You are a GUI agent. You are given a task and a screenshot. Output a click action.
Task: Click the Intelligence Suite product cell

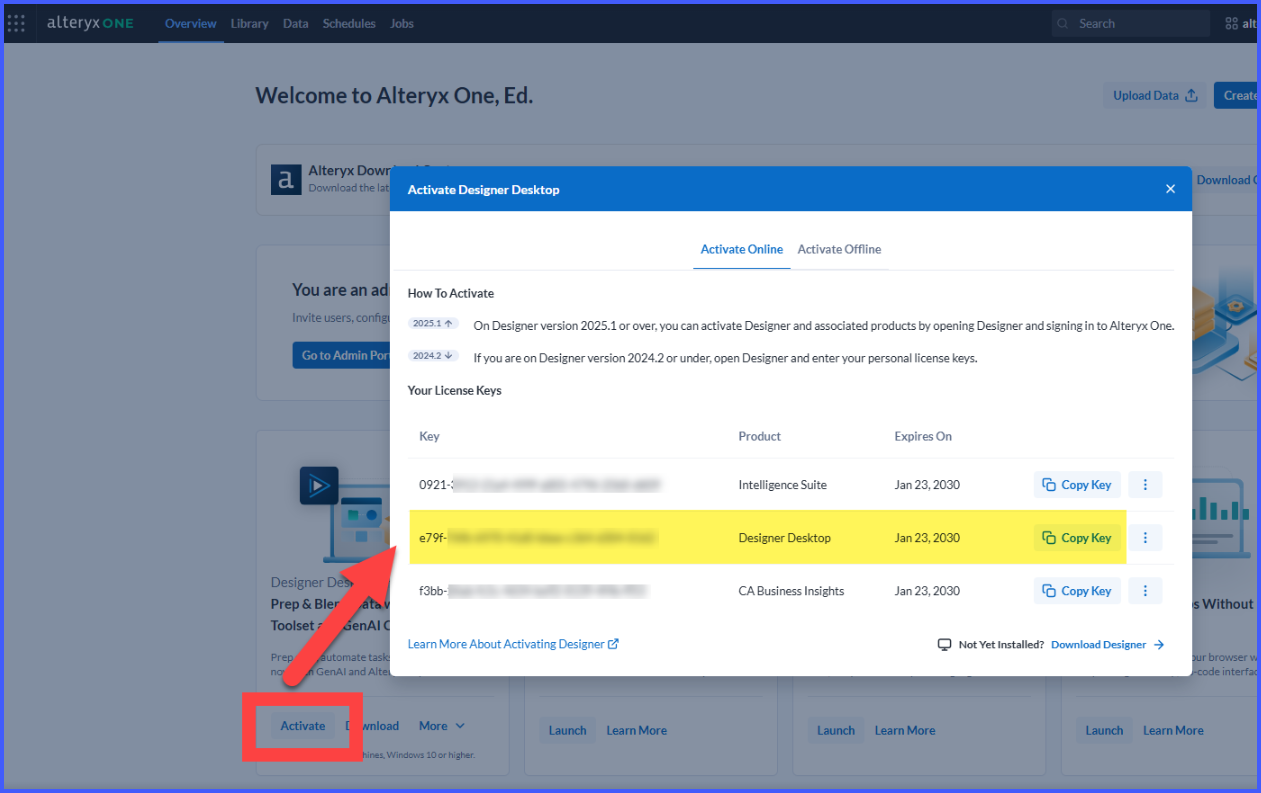pos(782,484)
